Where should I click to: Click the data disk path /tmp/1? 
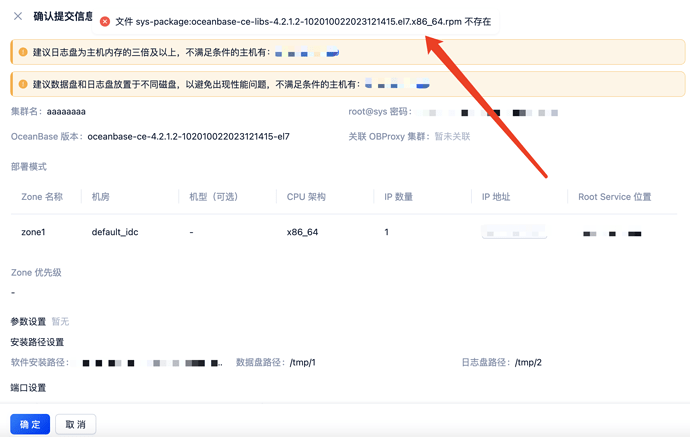303,363
